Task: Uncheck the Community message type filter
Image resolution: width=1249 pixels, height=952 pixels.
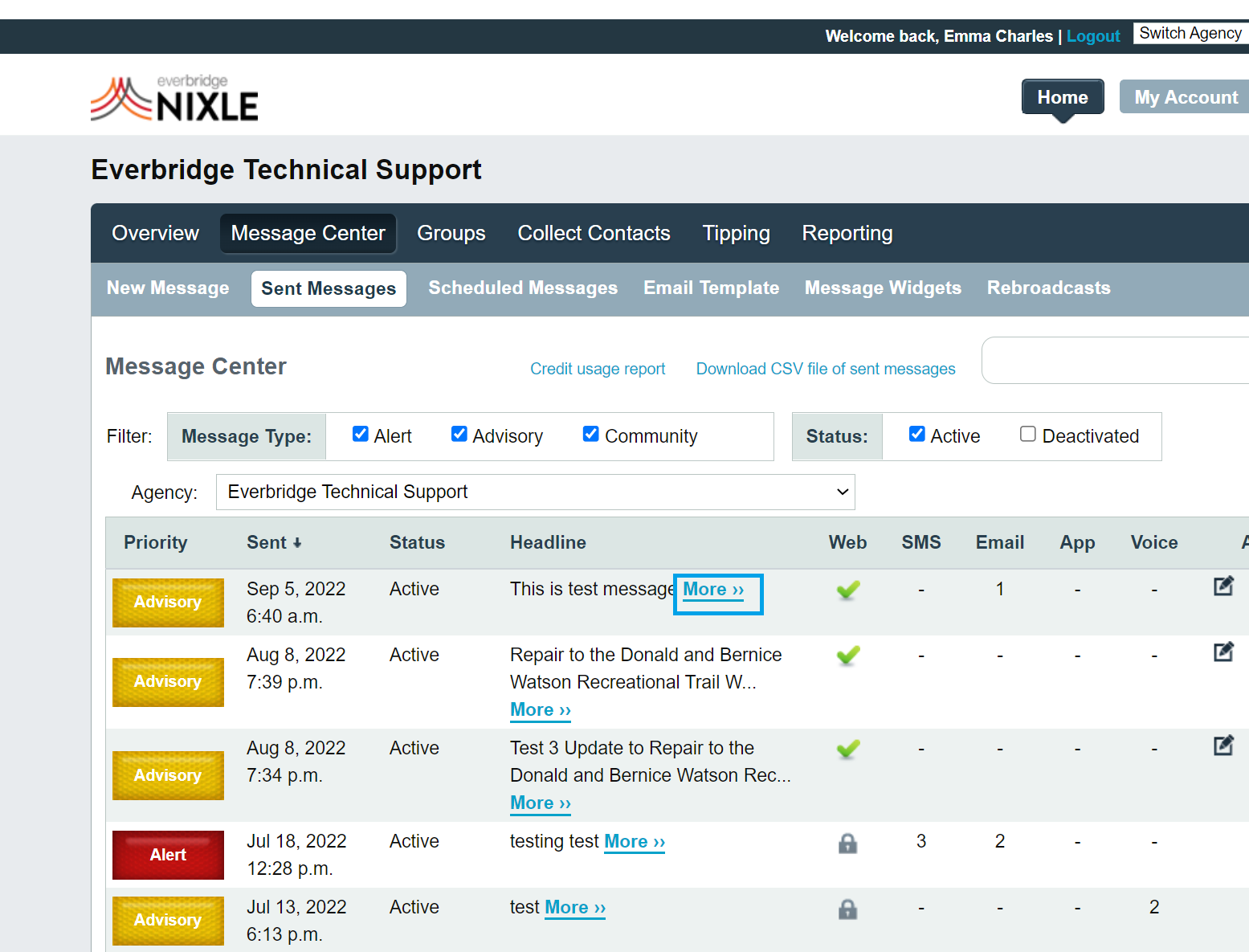Action: tap(591, 434)
